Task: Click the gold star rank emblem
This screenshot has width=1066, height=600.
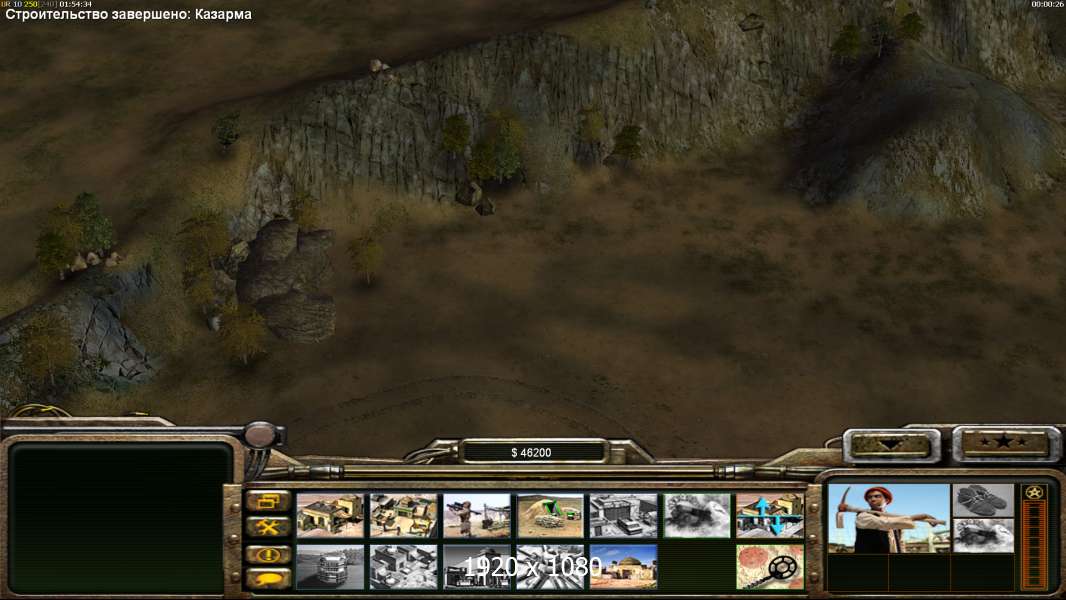Action: (x=1034, y=492)
